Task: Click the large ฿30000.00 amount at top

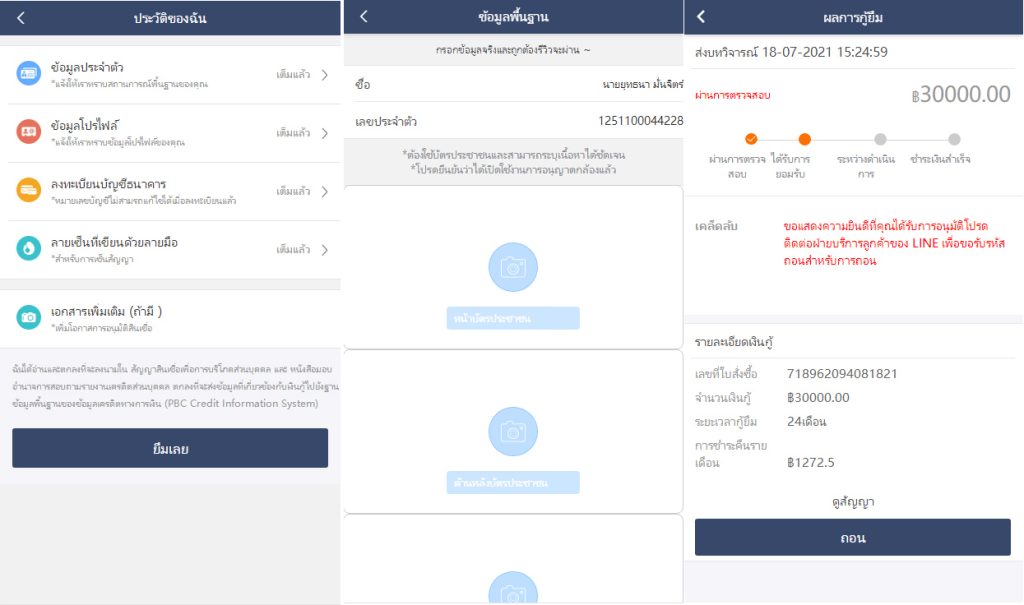Action: point(961,95)
